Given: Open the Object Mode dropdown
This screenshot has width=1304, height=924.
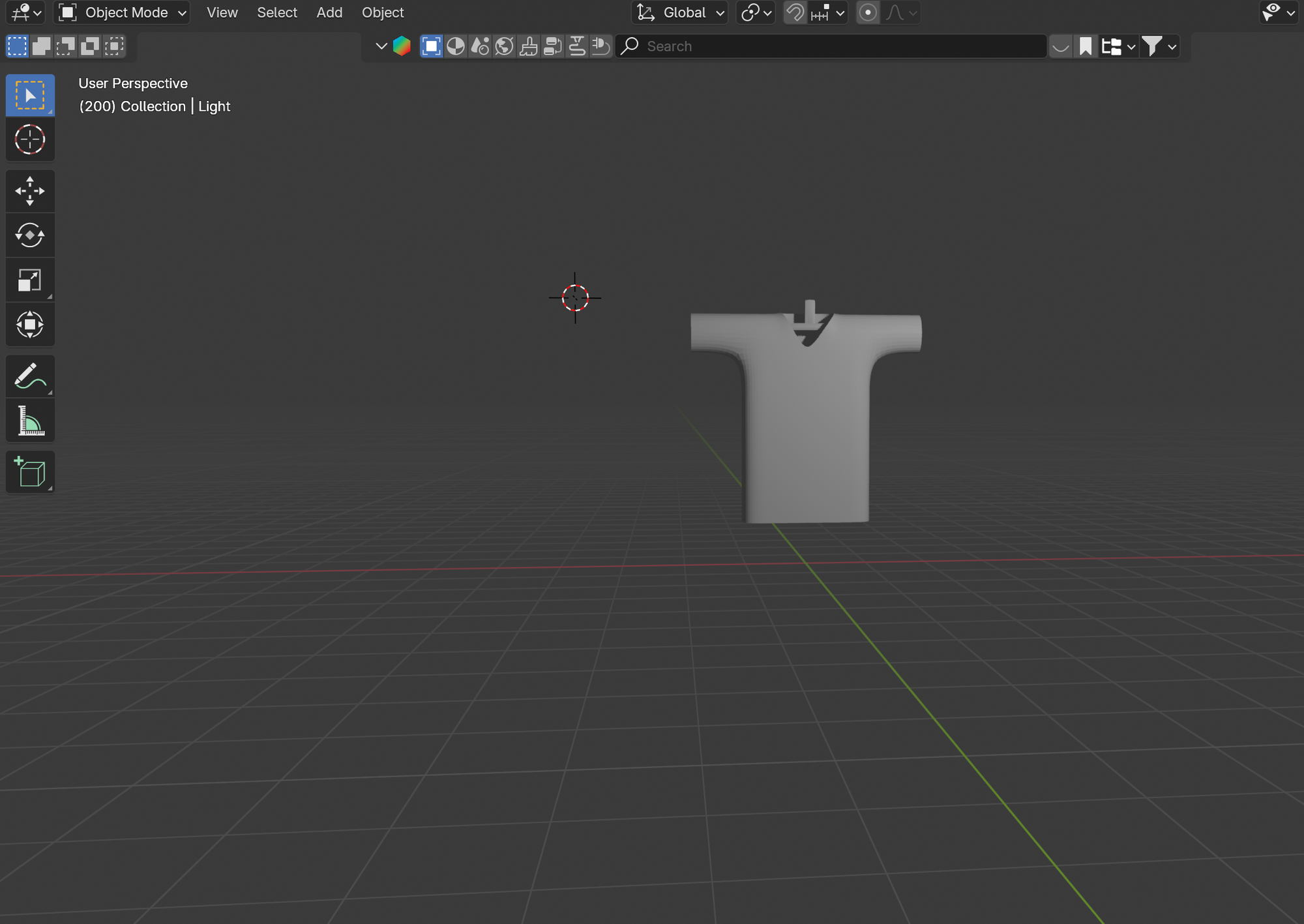Looking at the screenshot, I should click(123, 12).
